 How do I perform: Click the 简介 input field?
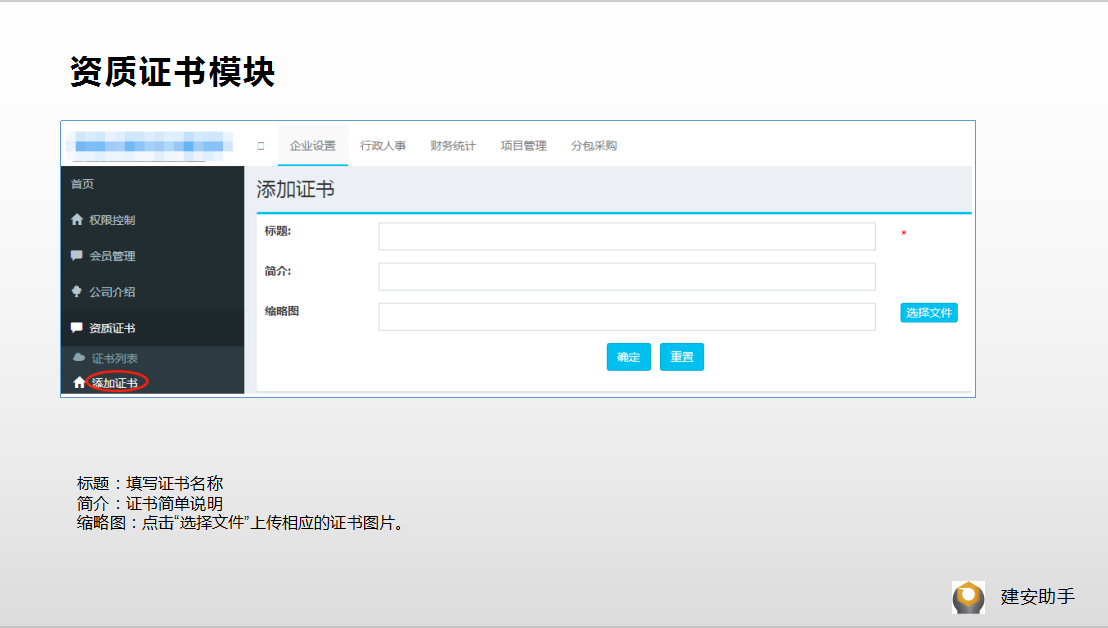click(627, 277)
